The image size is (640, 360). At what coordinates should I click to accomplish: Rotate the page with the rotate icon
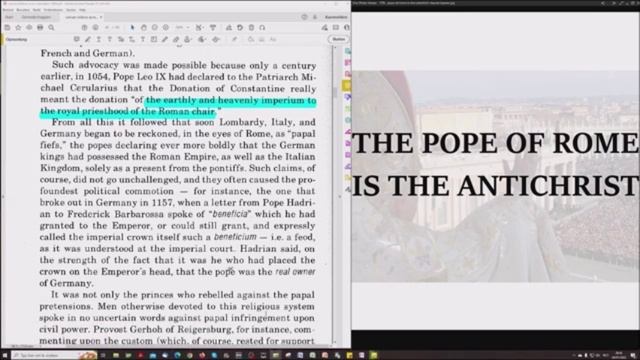point(240,27)
